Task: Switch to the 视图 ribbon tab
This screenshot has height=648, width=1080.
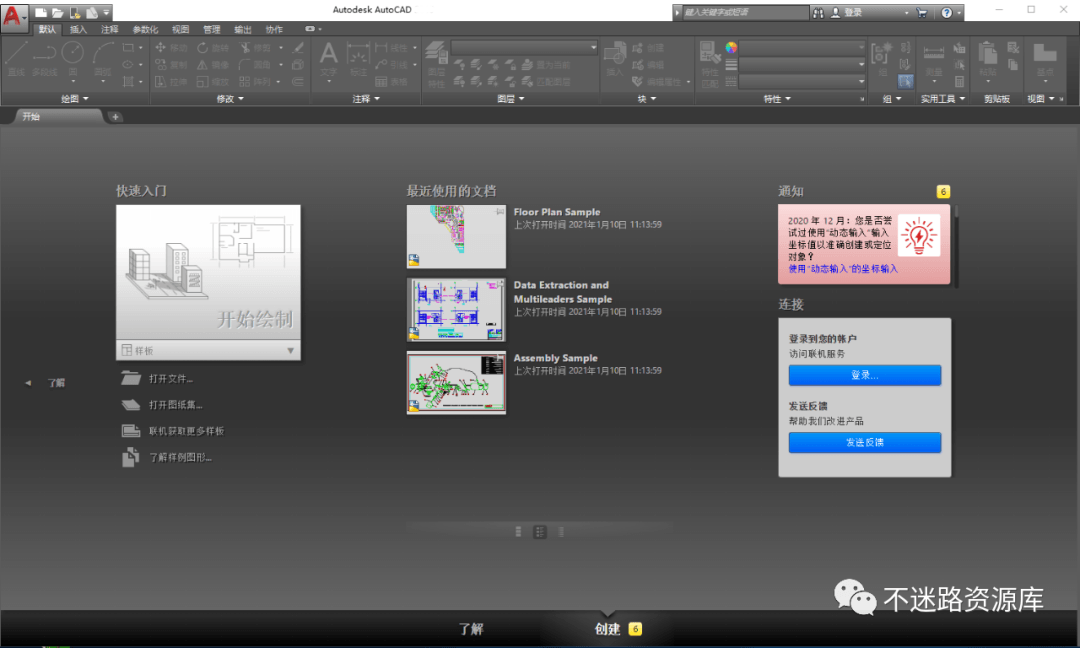Action: pos(180,30)
